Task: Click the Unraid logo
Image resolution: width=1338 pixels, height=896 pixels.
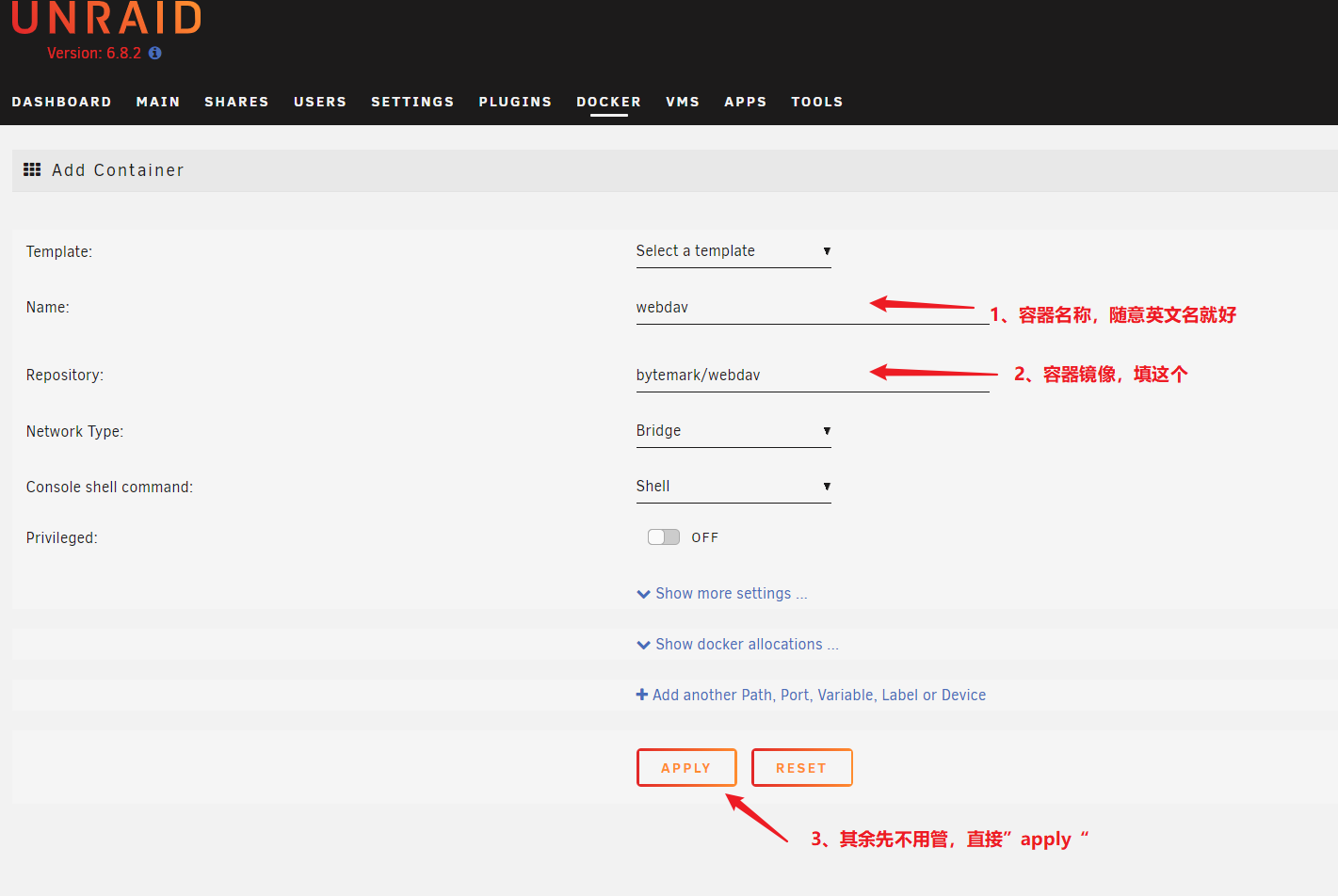Action: [106, 18]
